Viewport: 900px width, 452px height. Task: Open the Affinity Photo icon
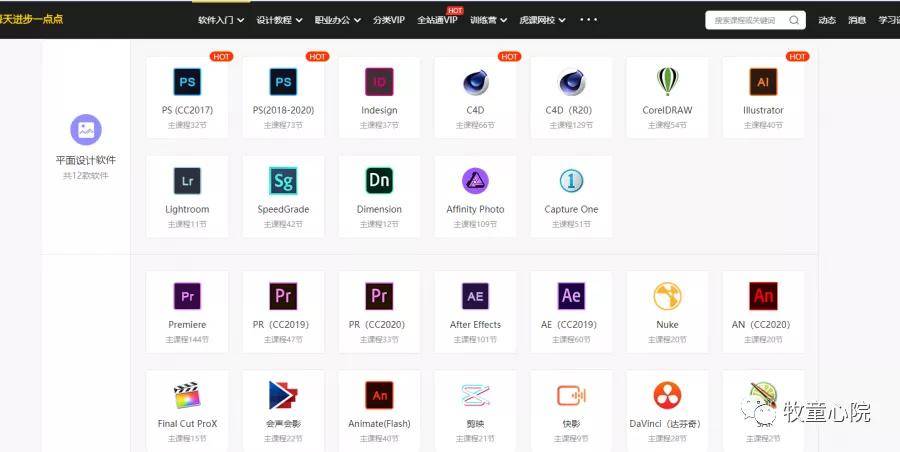(475, 181)
